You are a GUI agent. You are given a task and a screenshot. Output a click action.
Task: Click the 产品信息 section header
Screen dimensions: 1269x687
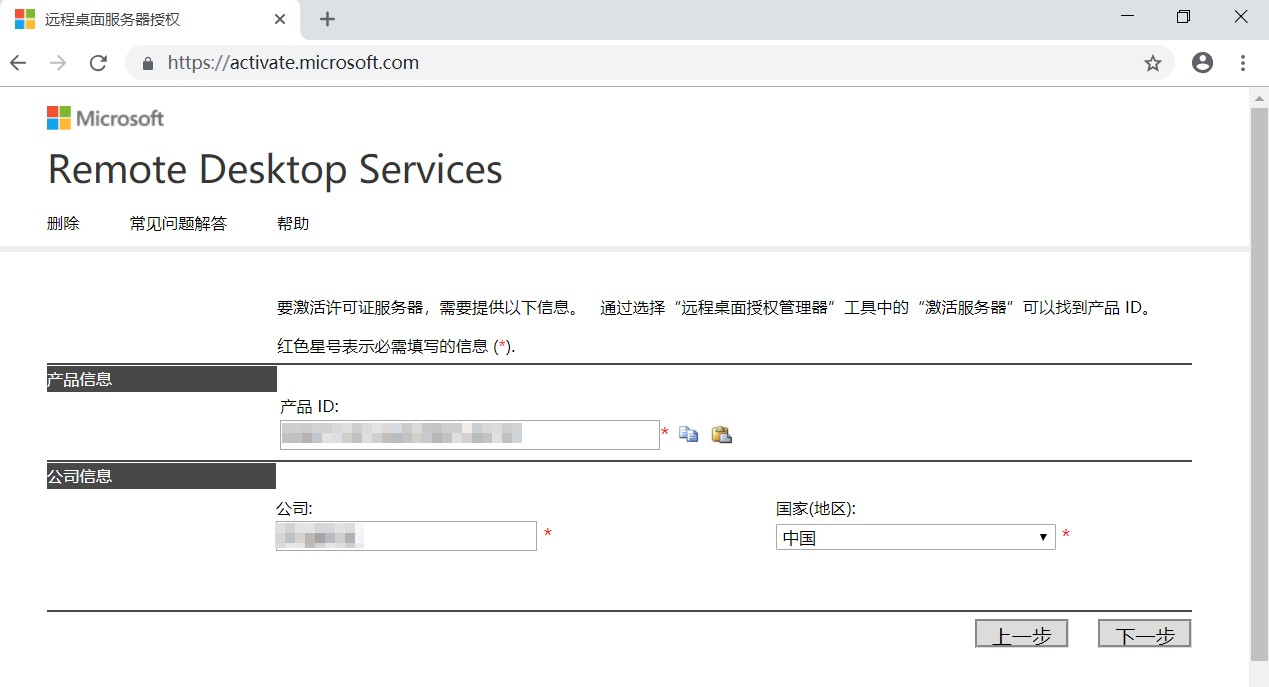click(161, 379)
